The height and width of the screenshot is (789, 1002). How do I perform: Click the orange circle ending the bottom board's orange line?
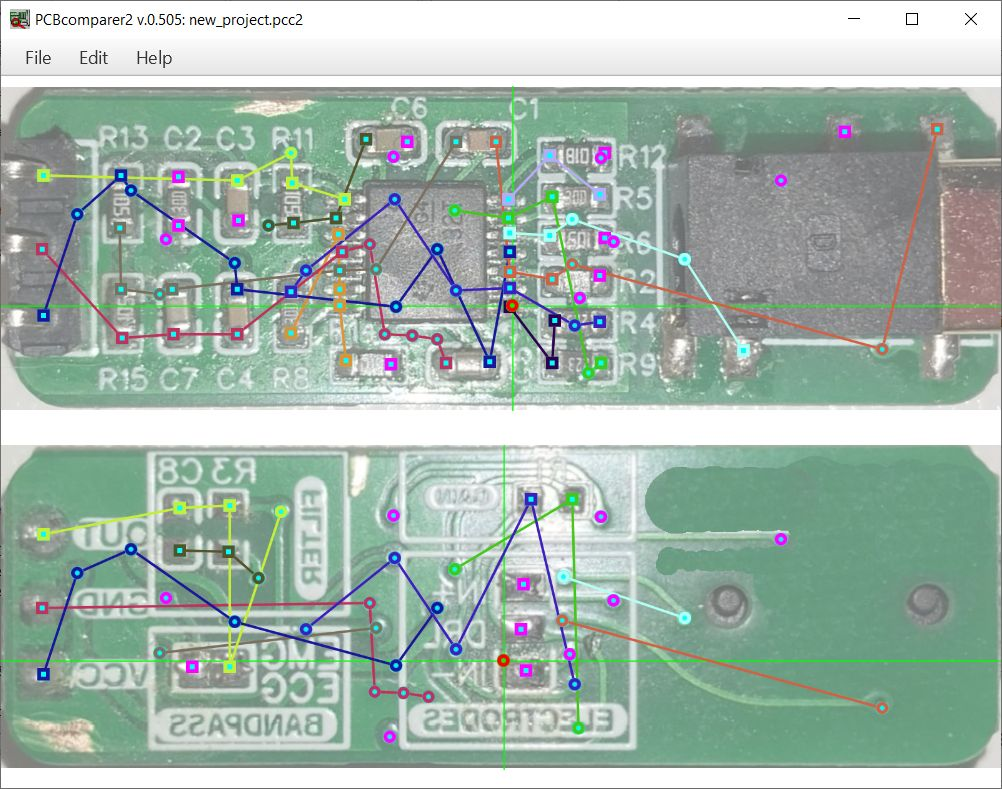coord(882,707)
